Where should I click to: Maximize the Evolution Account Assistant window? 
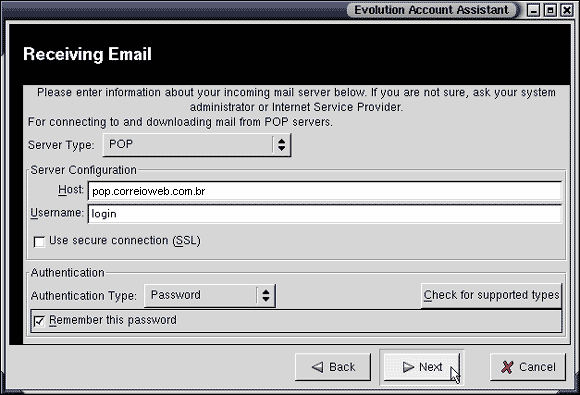click(550, 10)
